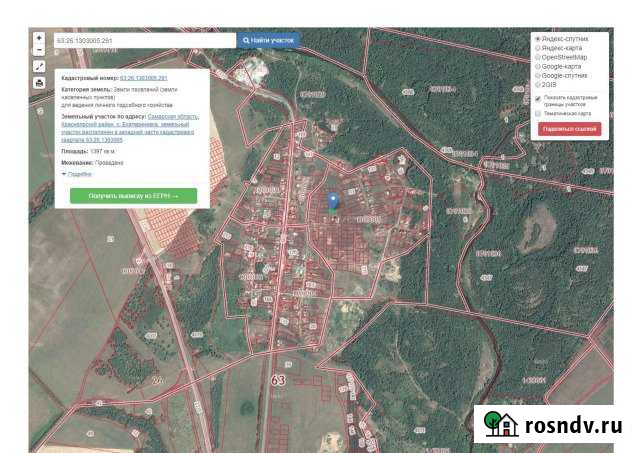Zoom in with the plus button
The image size is (640, 453).
tap(39, 37)
